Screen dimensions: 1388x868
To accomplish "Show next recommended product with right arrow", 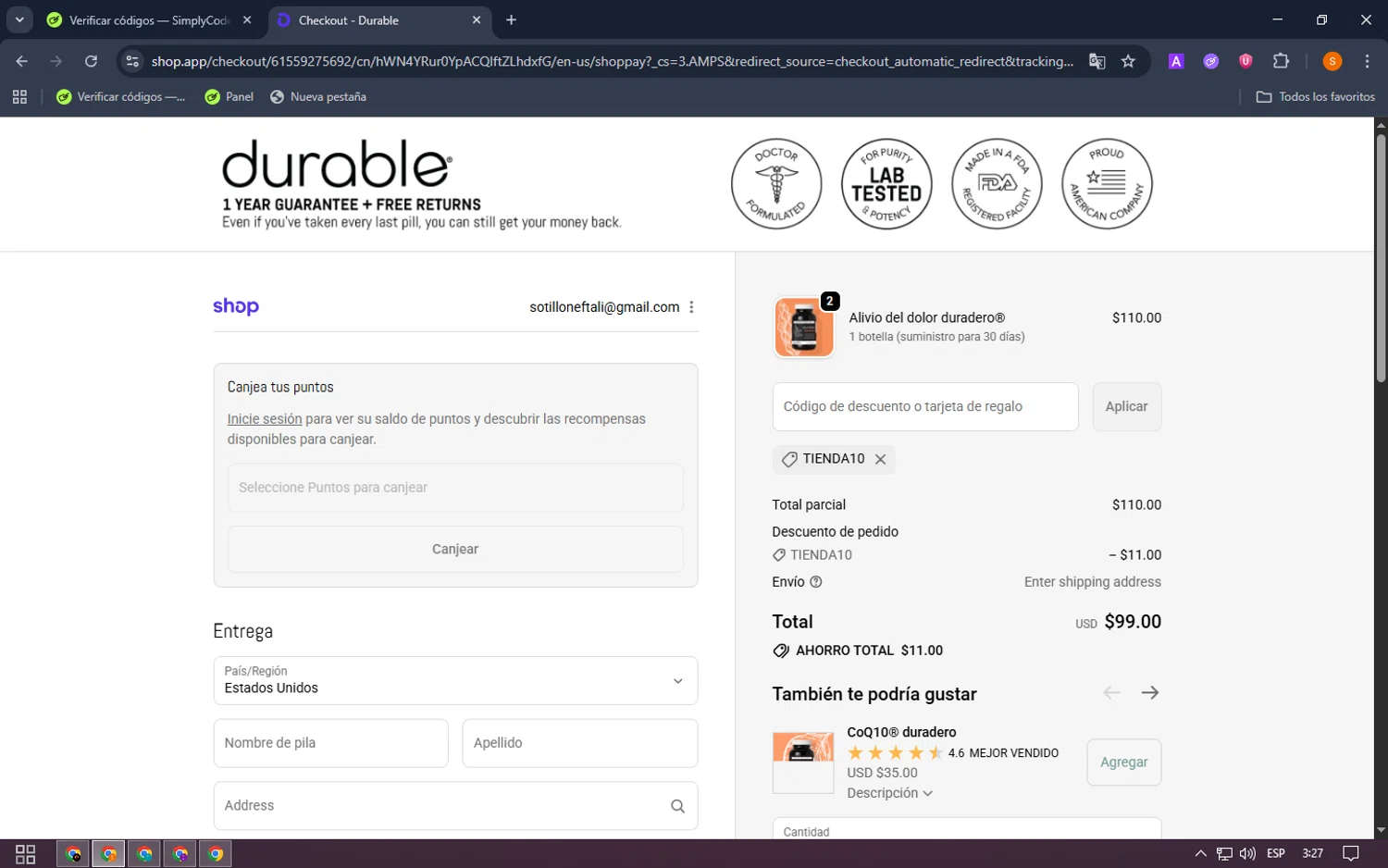I will [x=1149, y=693].
